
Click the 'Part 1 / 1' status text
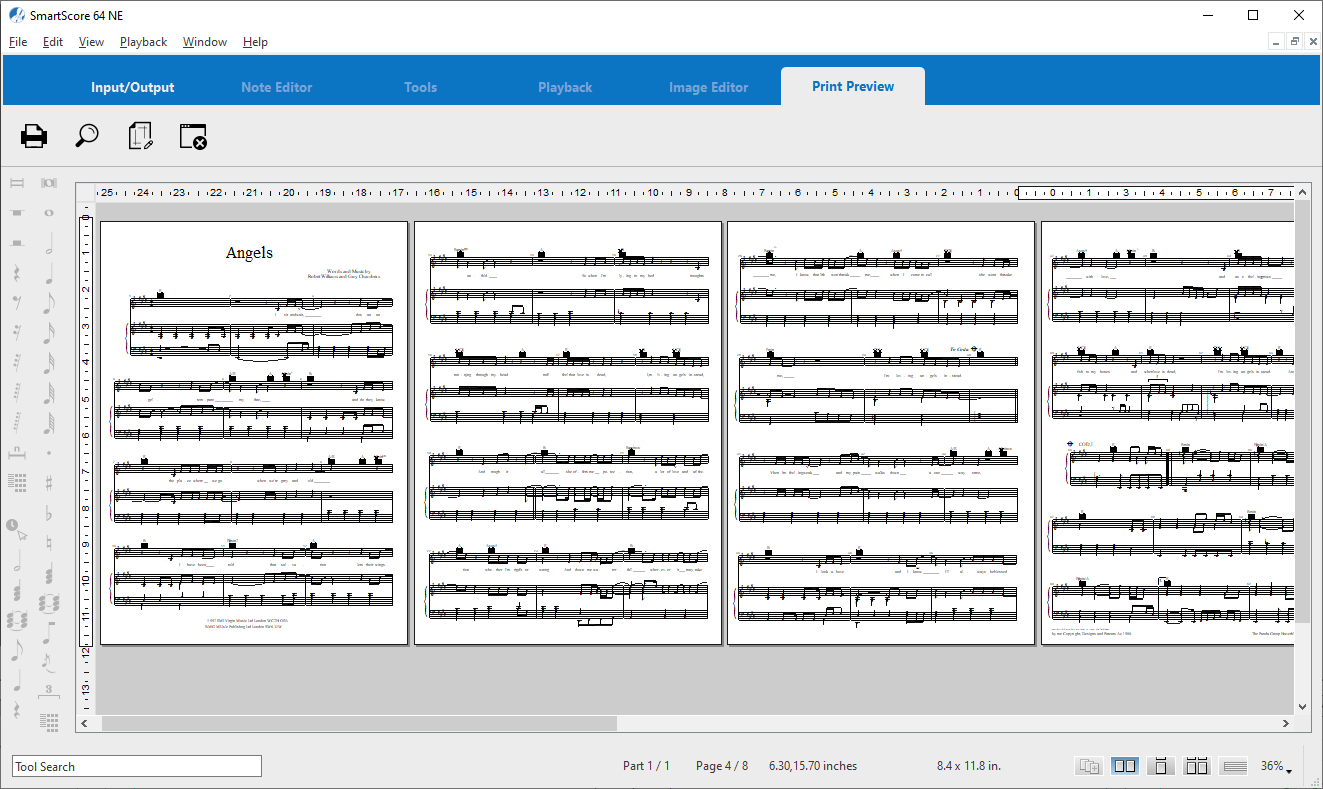[646, 766]
